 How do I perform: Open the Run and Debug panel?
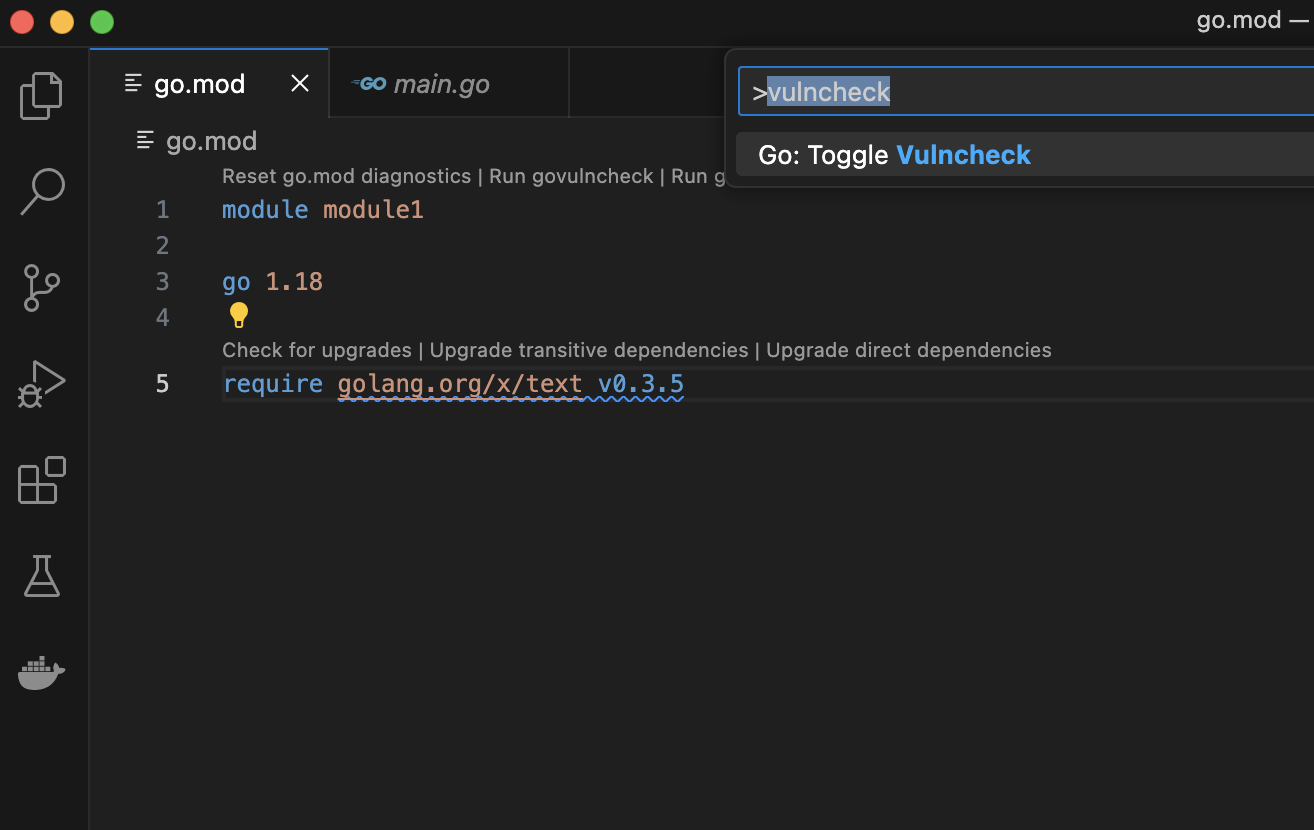pos(41,384)
